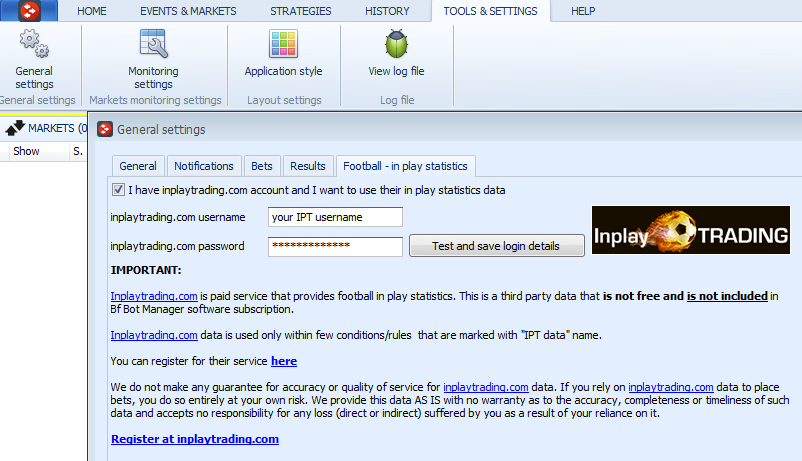The width and height of the screenshot is (802, 461).
Task: Open inplaytrading.com link after 'quality of service for'
Action: 485,387
